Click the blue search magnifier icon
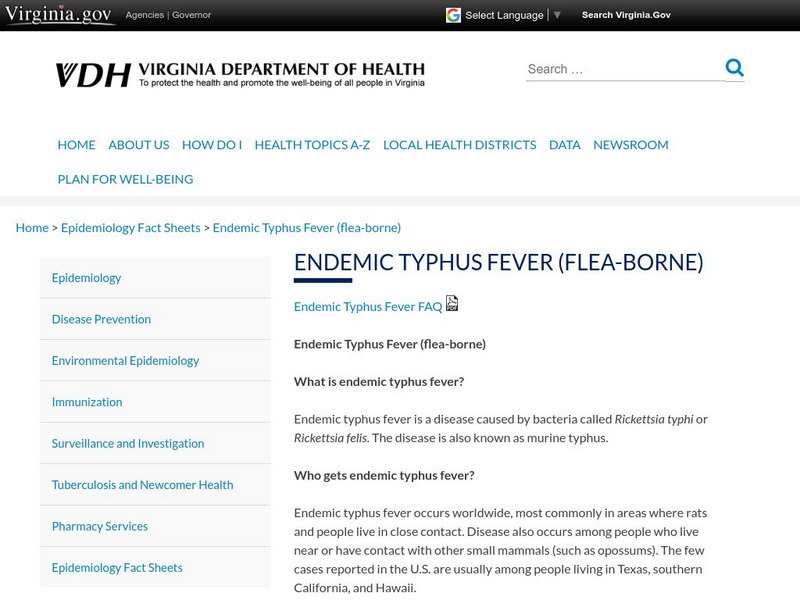 [x=735, y=69]
